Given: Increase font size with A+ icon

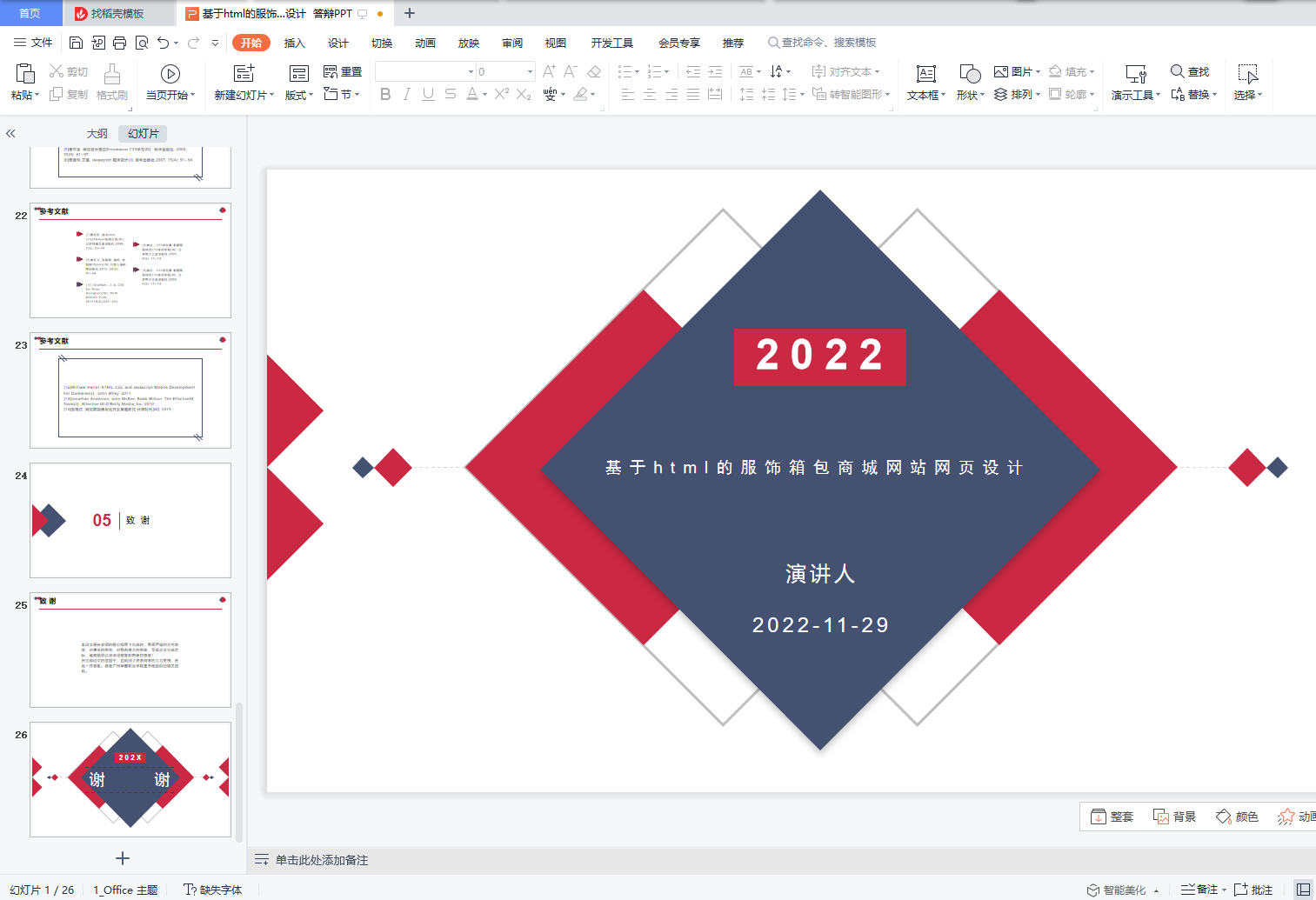Looking at the screenshot, I should click(549, 71).
